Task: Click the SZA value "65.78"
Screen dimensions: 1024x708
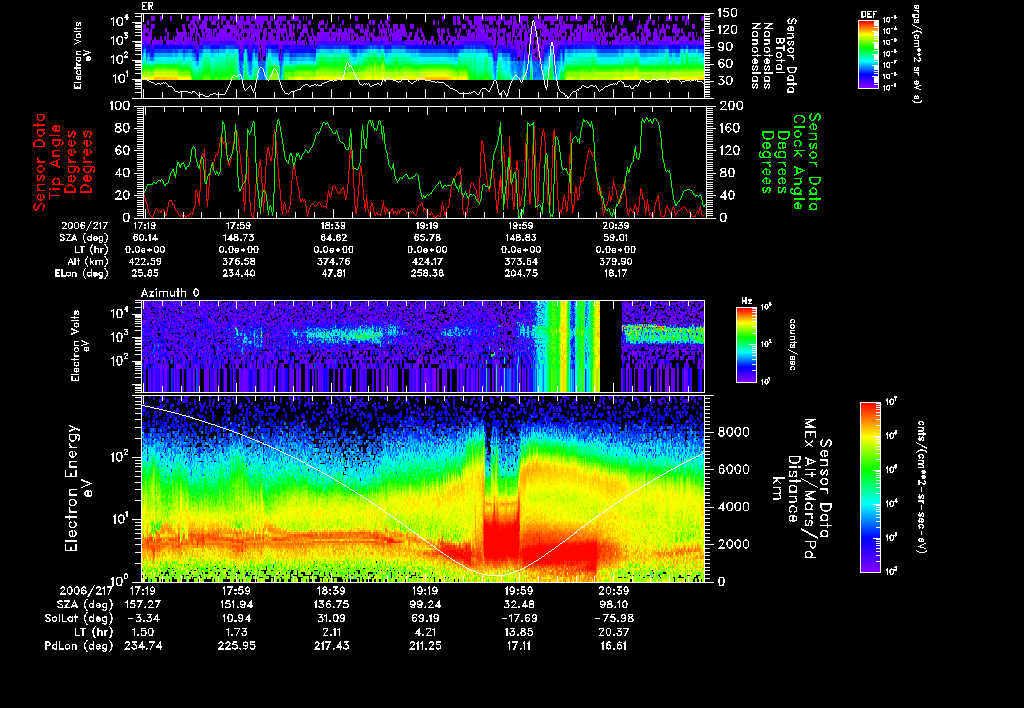Action: (428, 237)
